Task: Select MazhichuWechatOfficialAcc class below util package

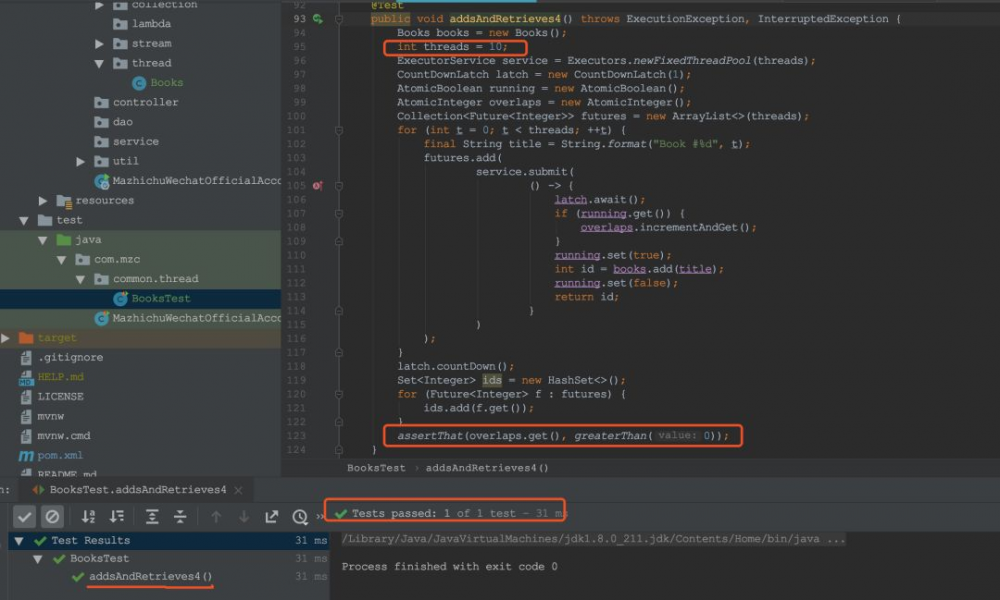Action: (x=196, y=181)
